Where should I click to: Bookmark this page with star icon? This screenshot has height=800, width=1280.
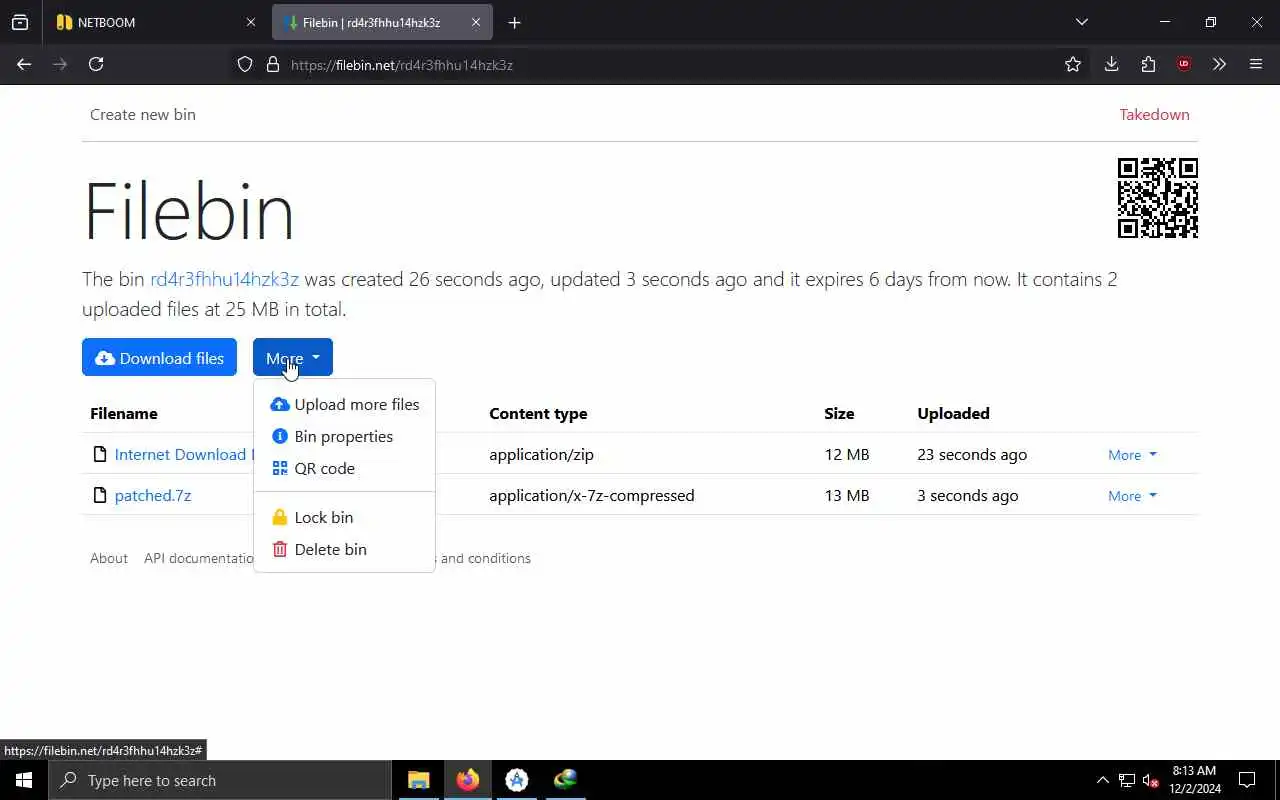(1073, 64)
